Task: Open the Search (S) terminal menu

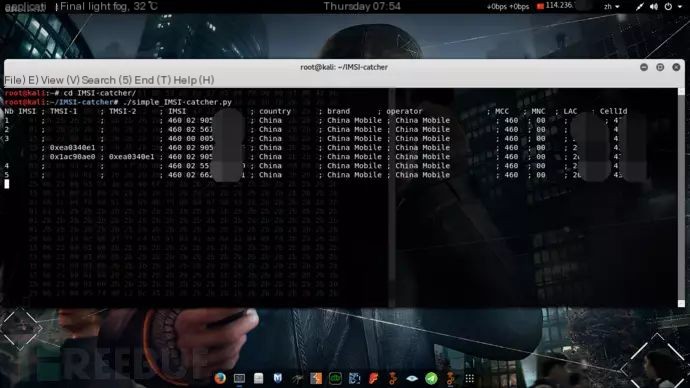Action: pos(107,80)
